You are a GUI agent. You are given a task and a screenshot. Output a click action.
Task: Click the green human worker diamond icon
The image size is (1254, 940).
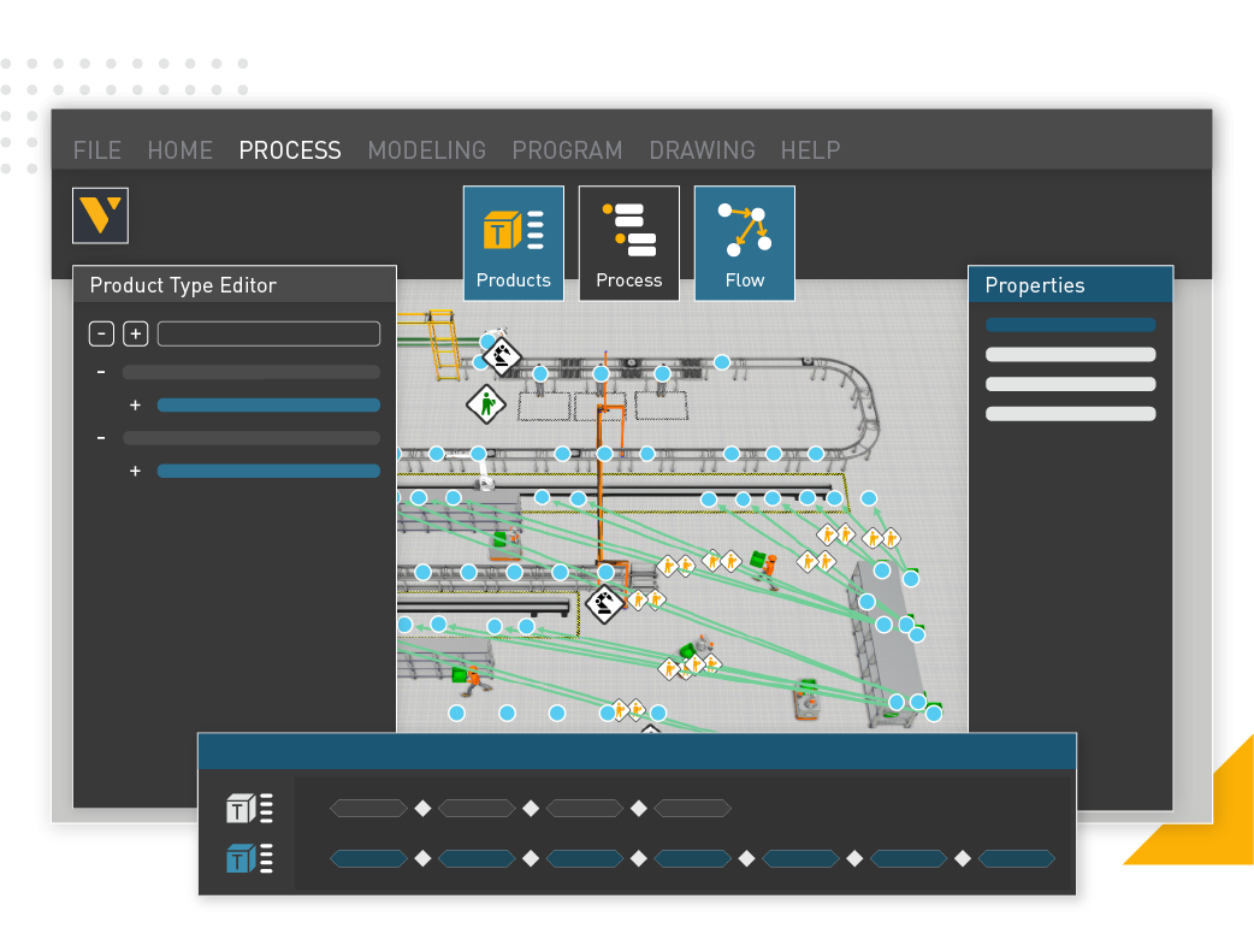486,404
